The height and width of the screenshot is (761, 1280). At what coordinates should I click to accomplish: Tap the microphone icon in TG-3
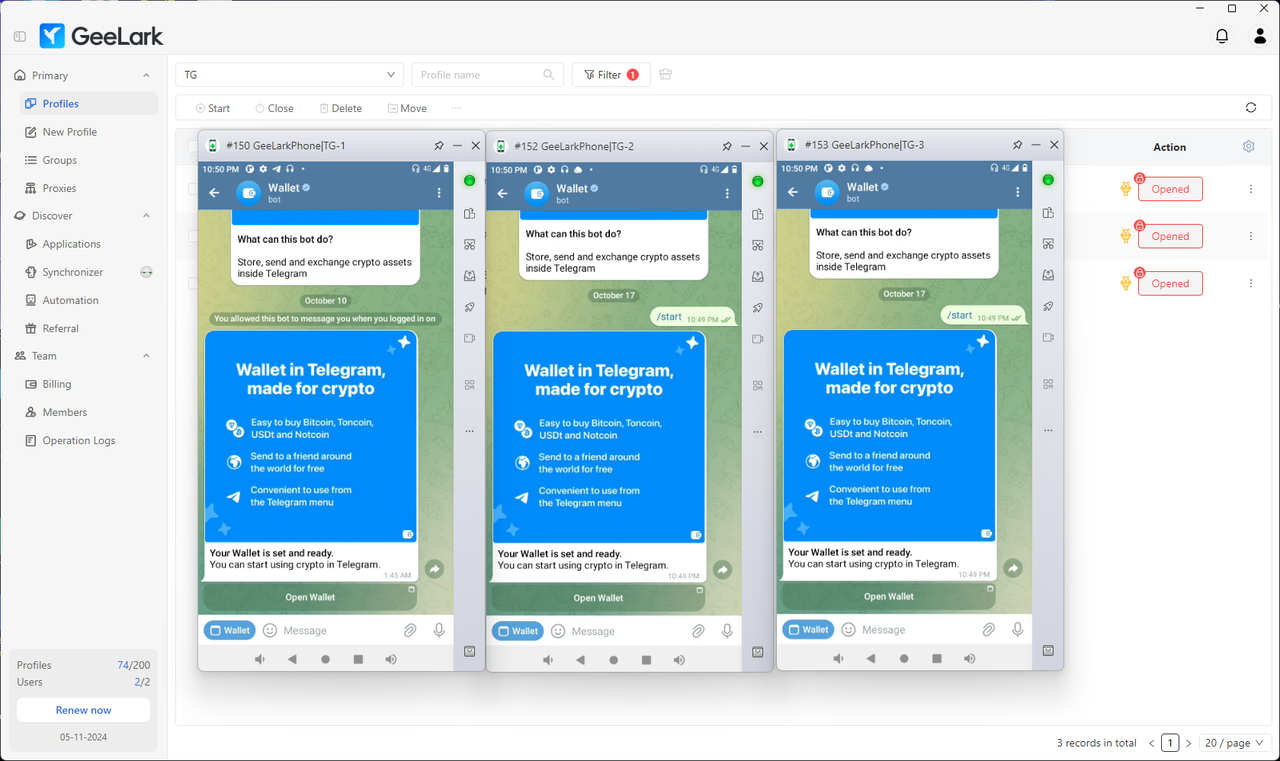pyautogui.click(x=1017, y=630)
